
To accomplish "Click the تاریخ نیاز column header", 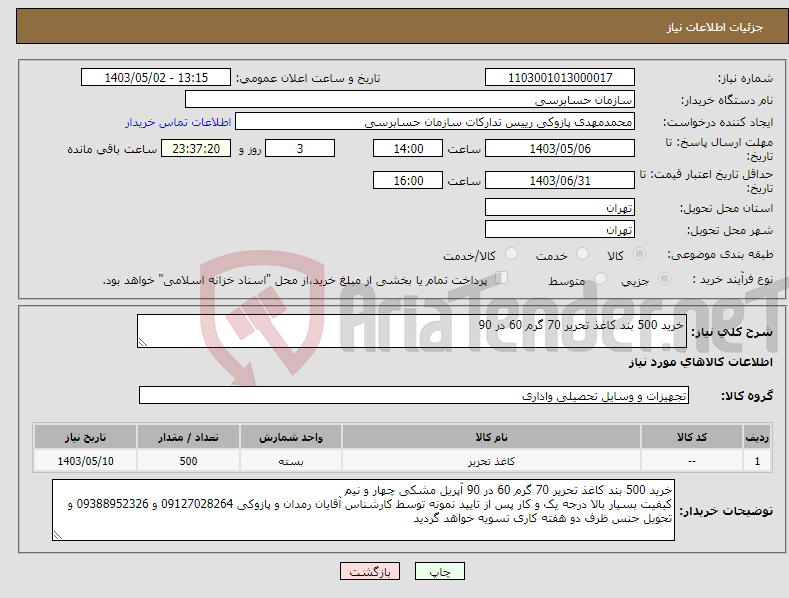I will click(86, 437).
